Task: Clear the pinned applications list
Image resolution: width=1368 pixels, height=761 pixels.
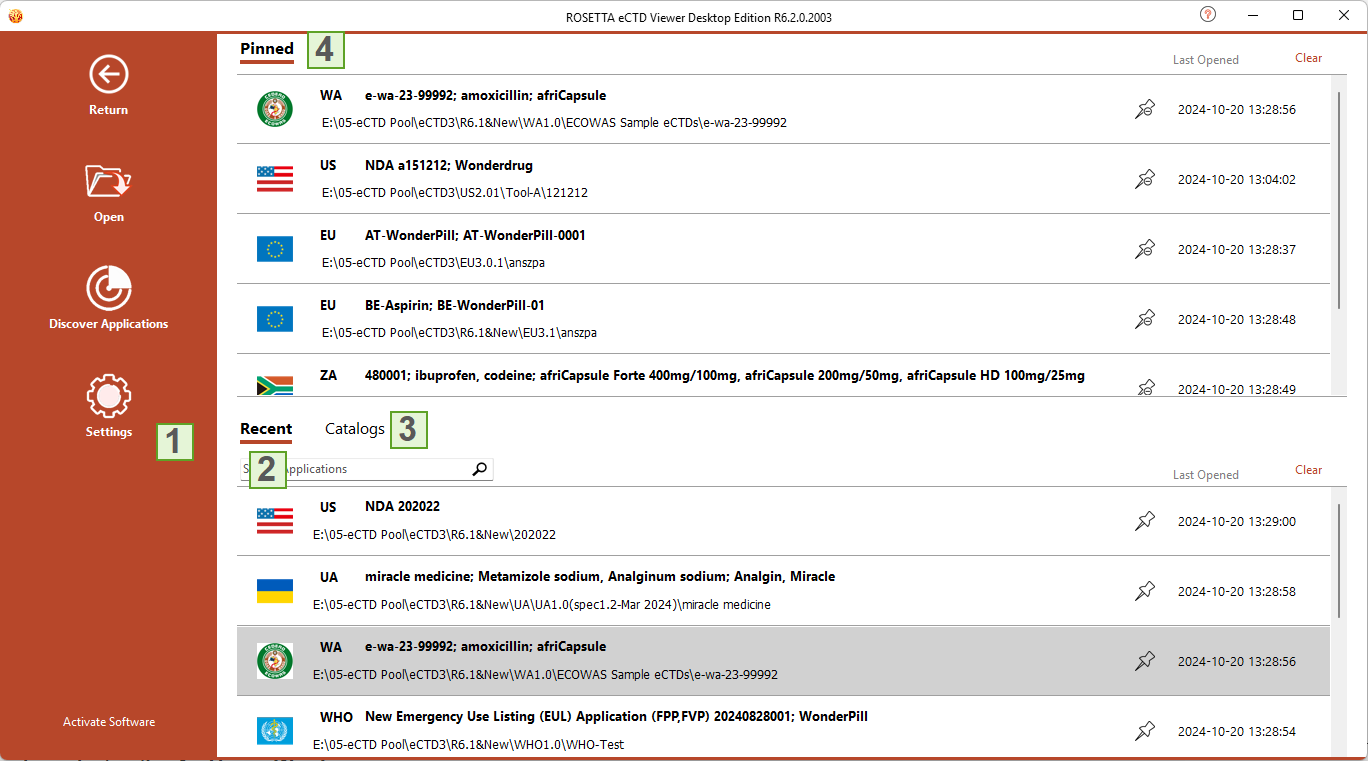Action: (1309, 58)
